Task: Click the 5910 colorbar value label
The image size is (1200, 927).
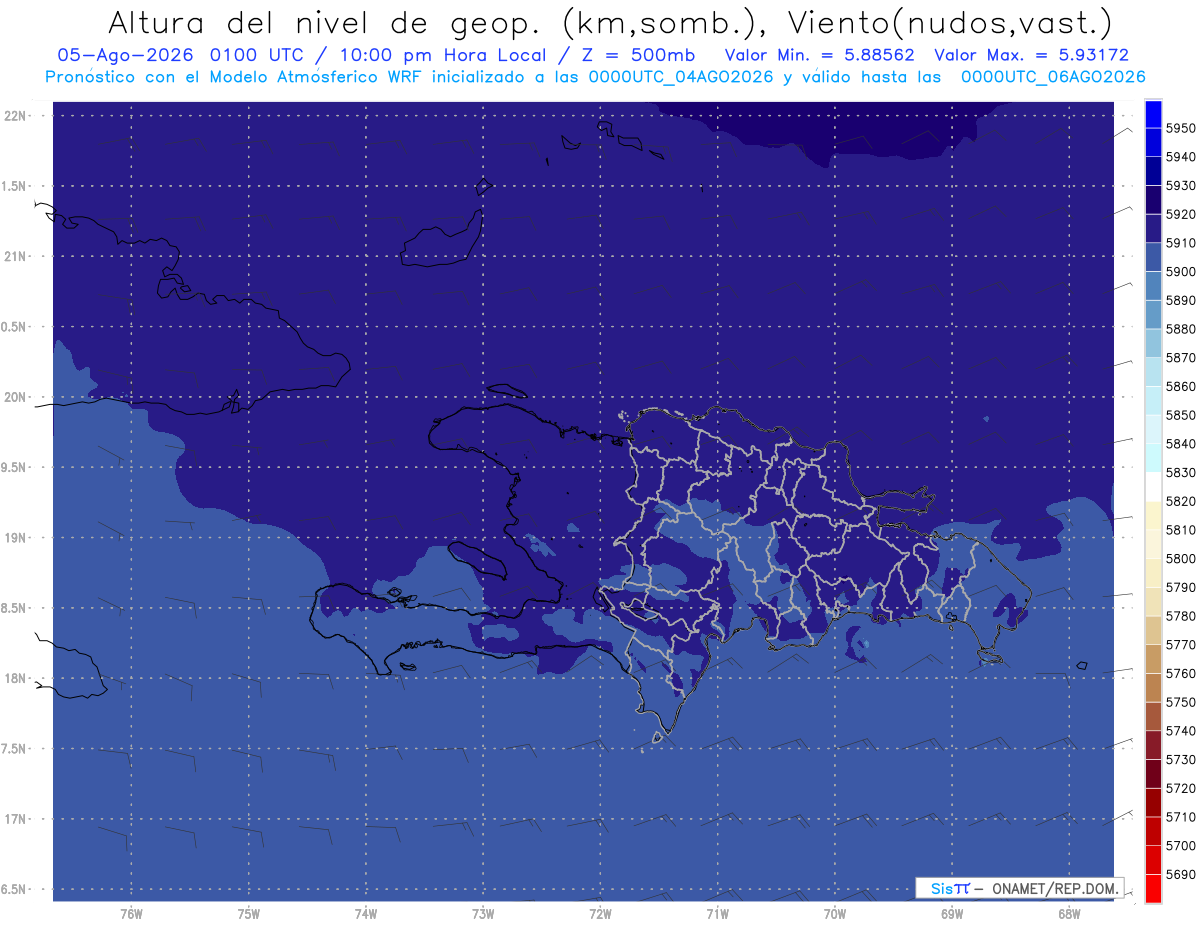Action: 1180,243
